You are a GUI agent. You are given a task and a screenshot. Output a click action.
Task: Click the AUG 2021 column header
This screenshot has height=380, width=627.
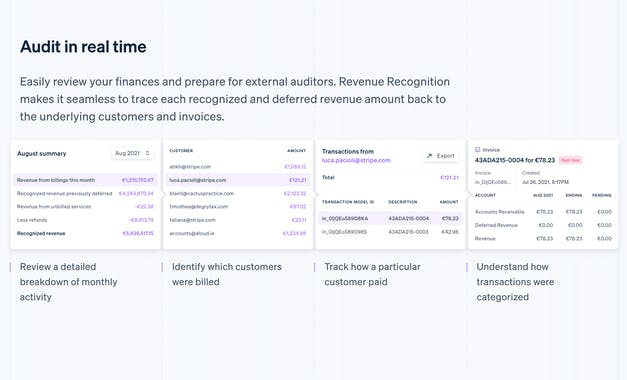coord(543,195)
